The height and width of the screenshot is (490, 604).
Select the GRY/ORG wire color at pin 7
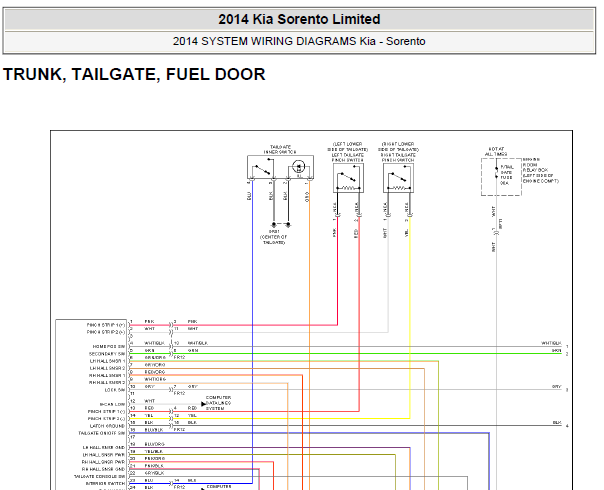pyautogui.click(x=155, y=365)
